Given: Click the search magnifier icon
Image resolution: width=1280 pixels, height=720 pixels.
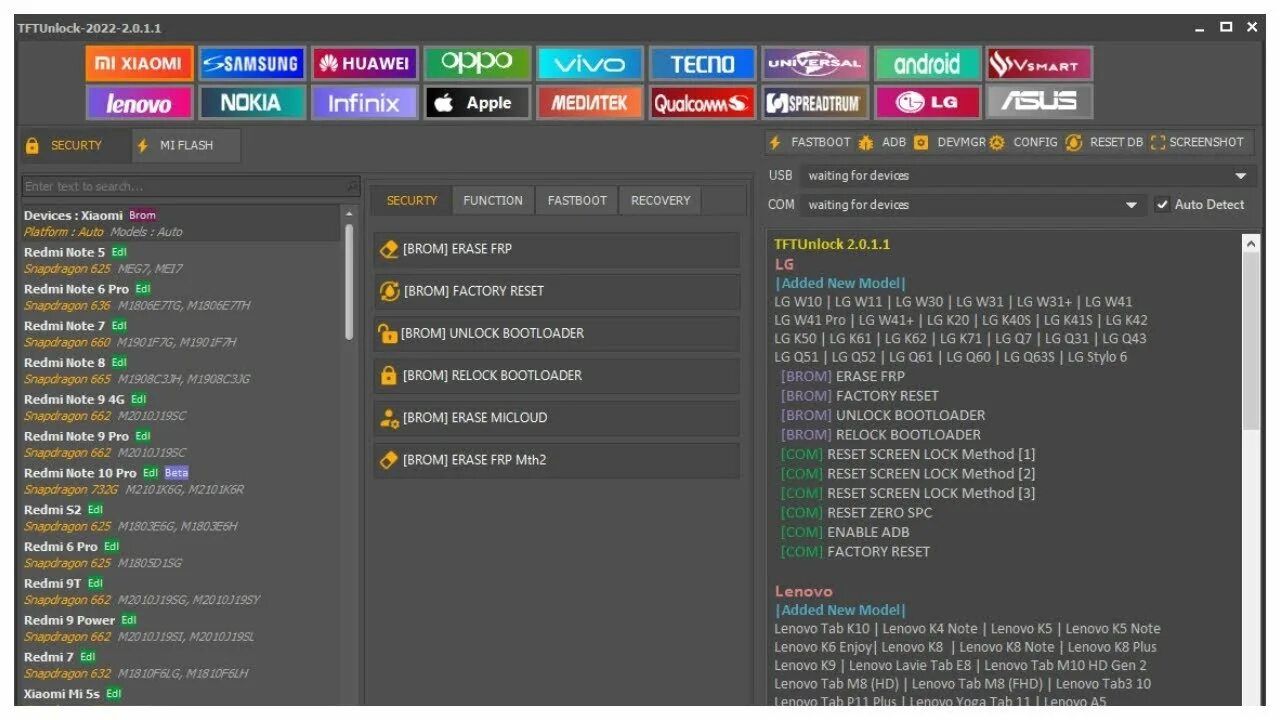Looking at the screenshot, I should coord(351,186).
